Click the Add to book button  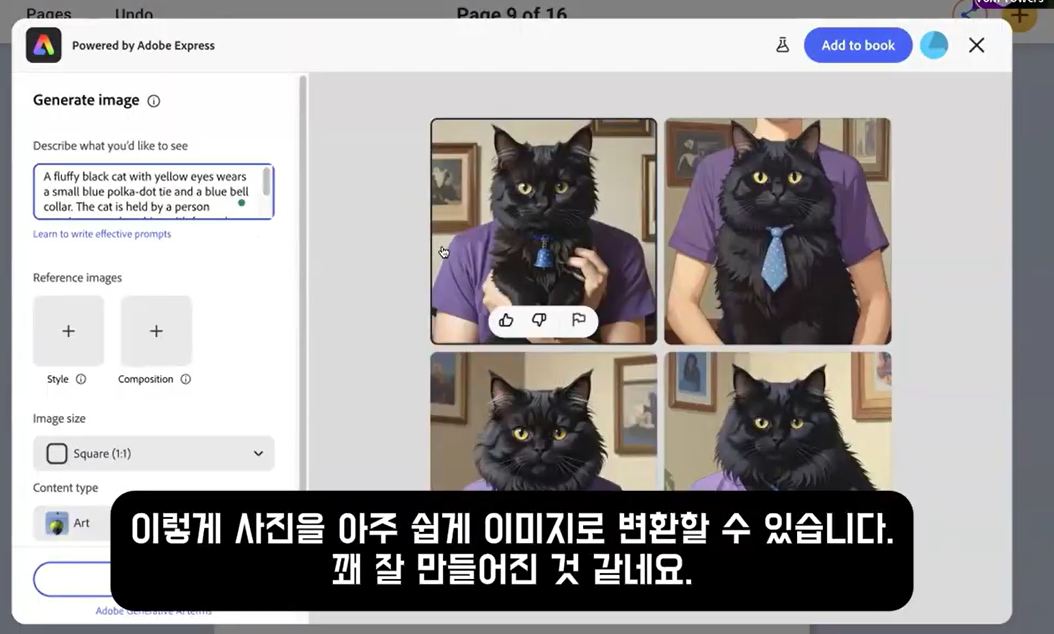857,45
